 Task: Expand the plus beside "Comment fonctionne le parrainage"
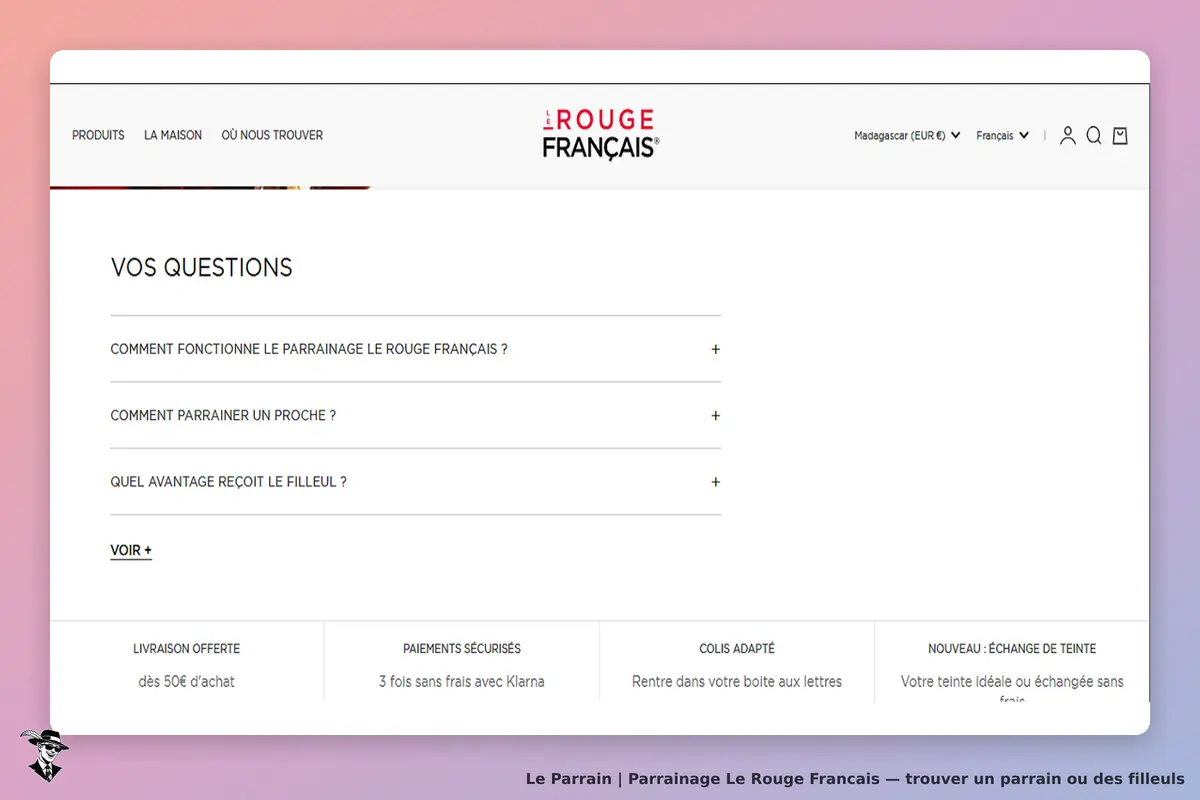click(x=715, y=350)
